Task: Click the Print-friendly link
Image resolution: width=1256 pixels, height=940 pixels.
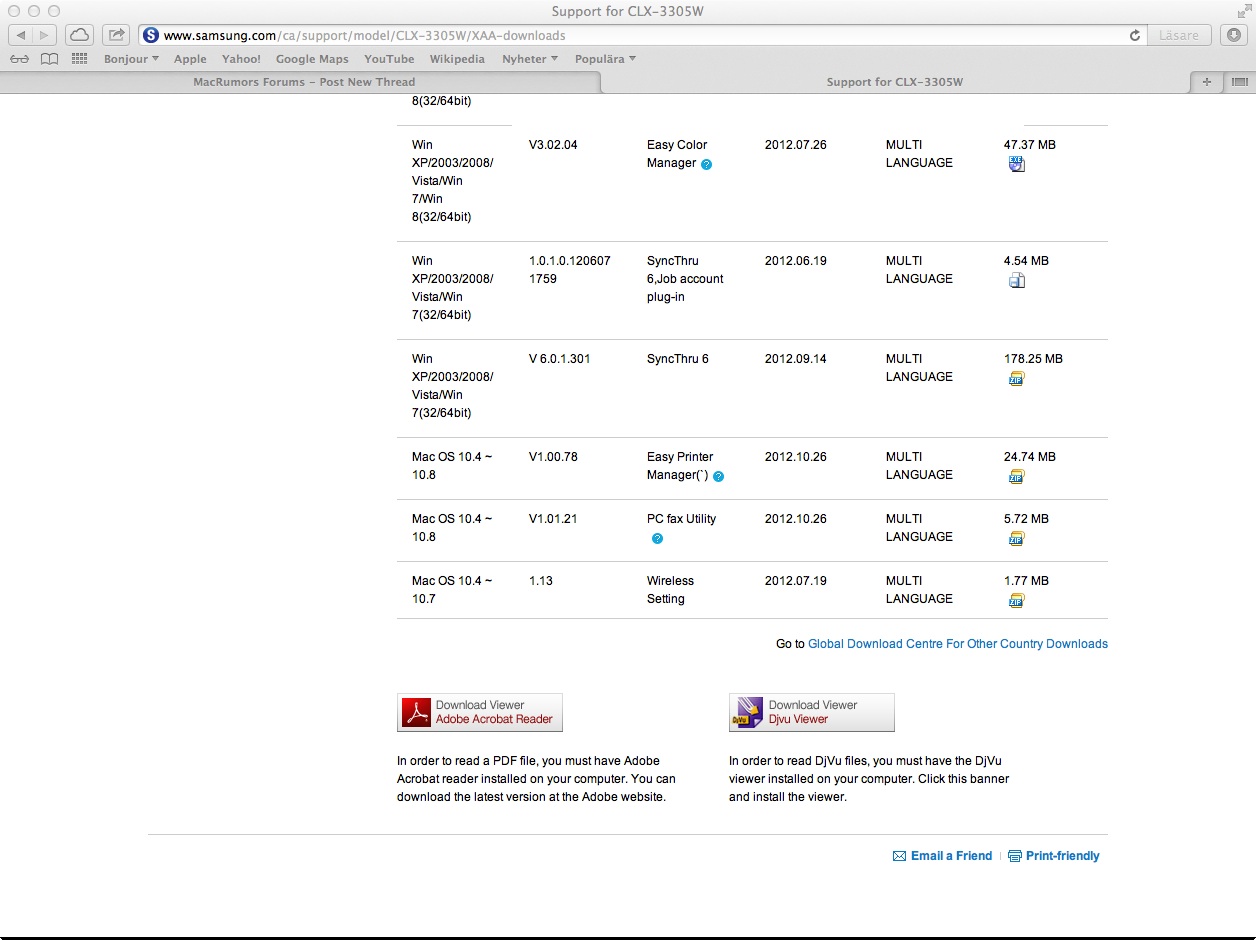Action: click(x=1054, y=856)
